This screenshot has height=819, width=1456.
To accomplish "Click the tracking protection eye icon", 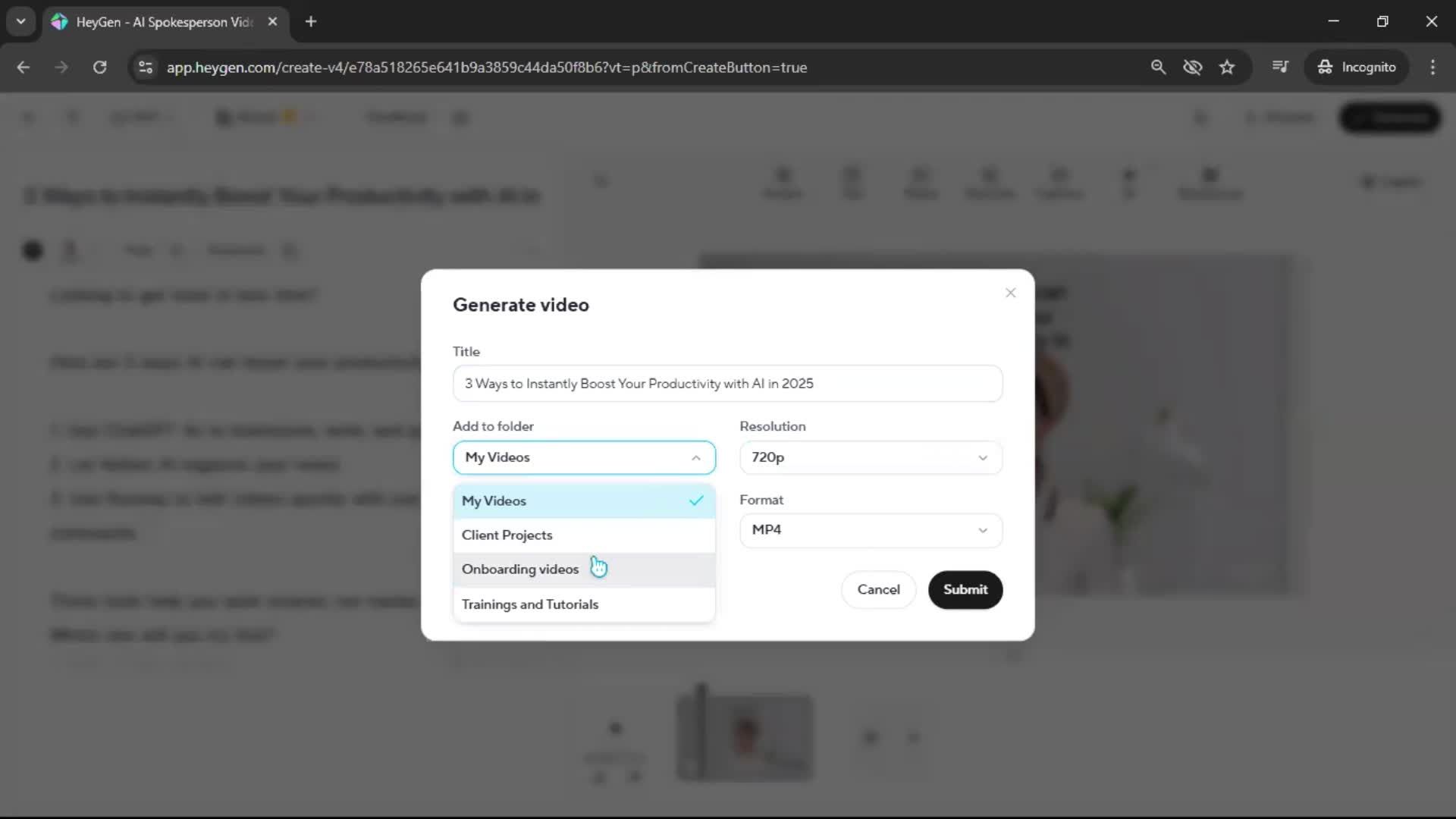I will [x=1192, y=67].
